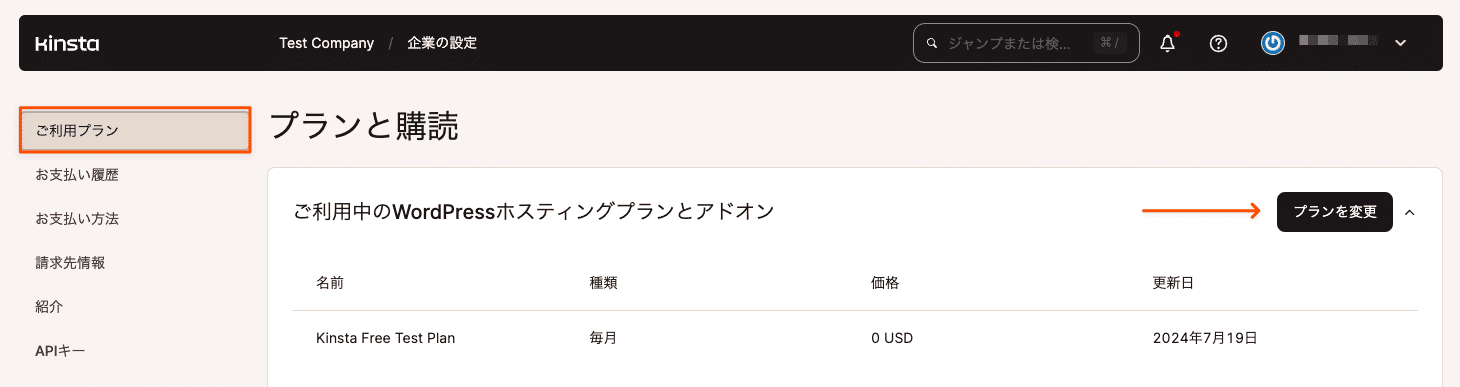Focus the ジャンプまたは検索 search field
1460x387 pixels.
(x=1026, y=43)
